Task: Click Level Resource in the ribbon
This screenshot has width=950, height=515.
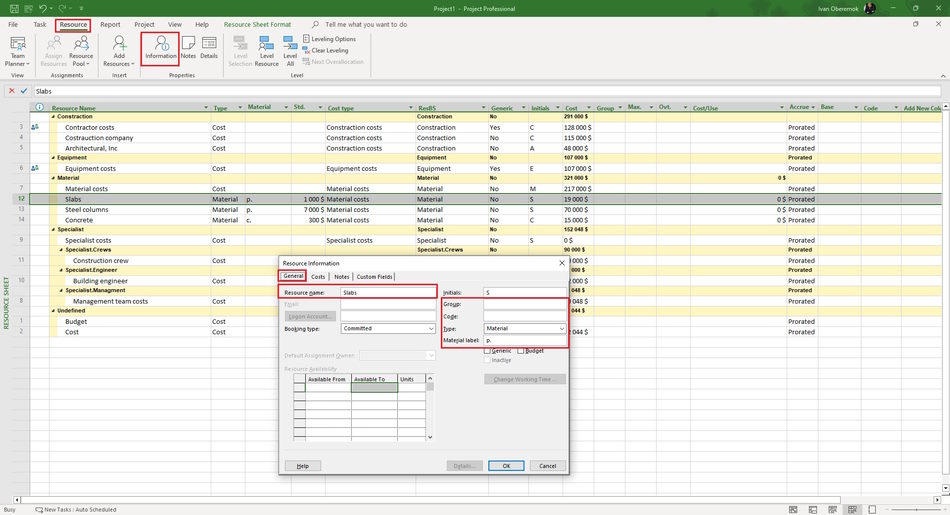Action: point(267,52)
